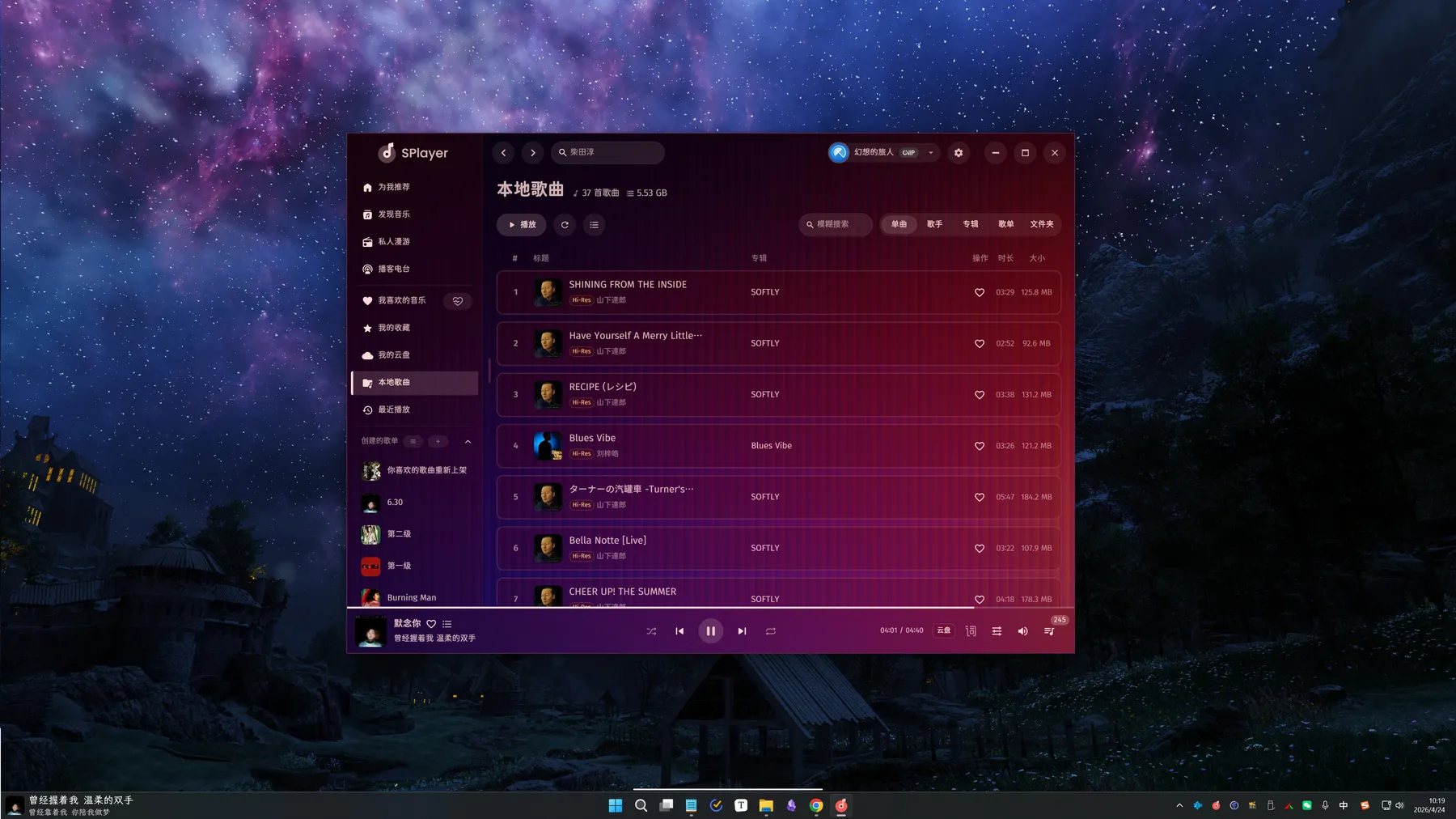Click the plus icon to create new playlist
The width and height of the screenshot is (1456, 819).
pyautogui.click(x=438, y=442)
